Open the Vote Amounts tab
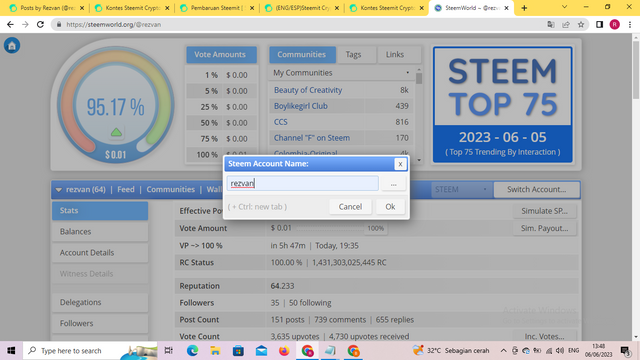Viewport: 640px width, 360px height. tap(222, 55)
